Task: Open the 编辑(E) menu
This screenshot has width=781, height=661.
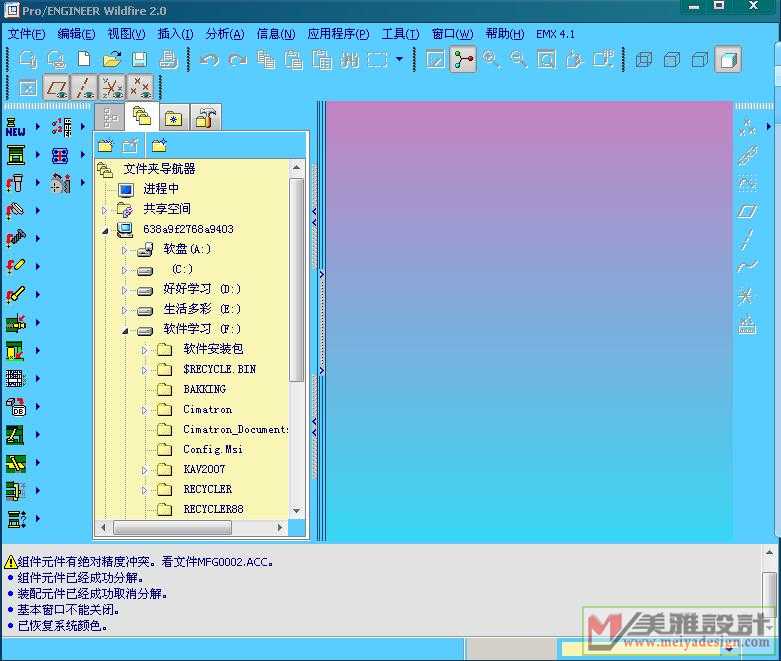Action: [x=76, y=34]
